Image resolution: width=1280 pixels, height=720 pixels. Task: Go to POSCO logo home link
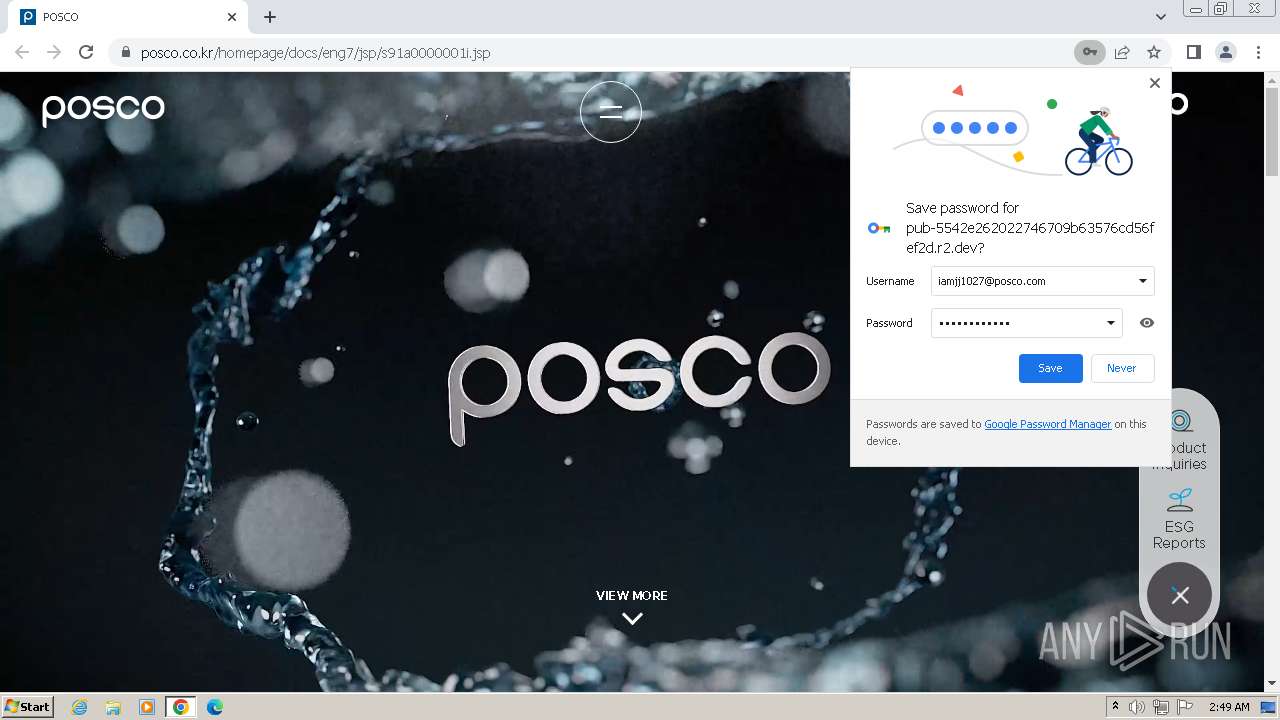coord(103,108)
